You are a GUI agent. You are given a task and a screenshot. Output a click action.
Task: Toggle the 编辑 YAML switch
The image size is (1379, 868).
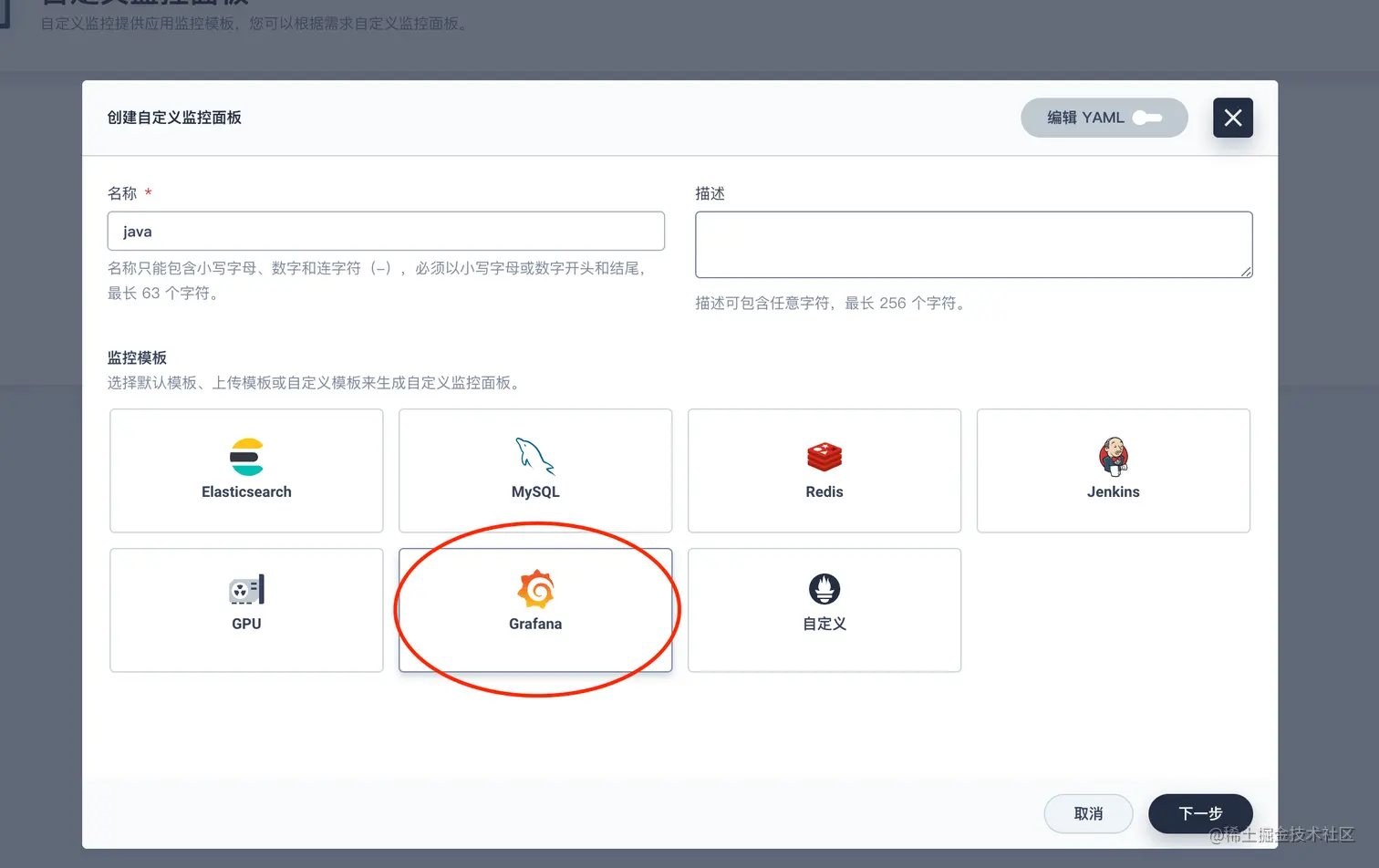tap(1147, 118)
